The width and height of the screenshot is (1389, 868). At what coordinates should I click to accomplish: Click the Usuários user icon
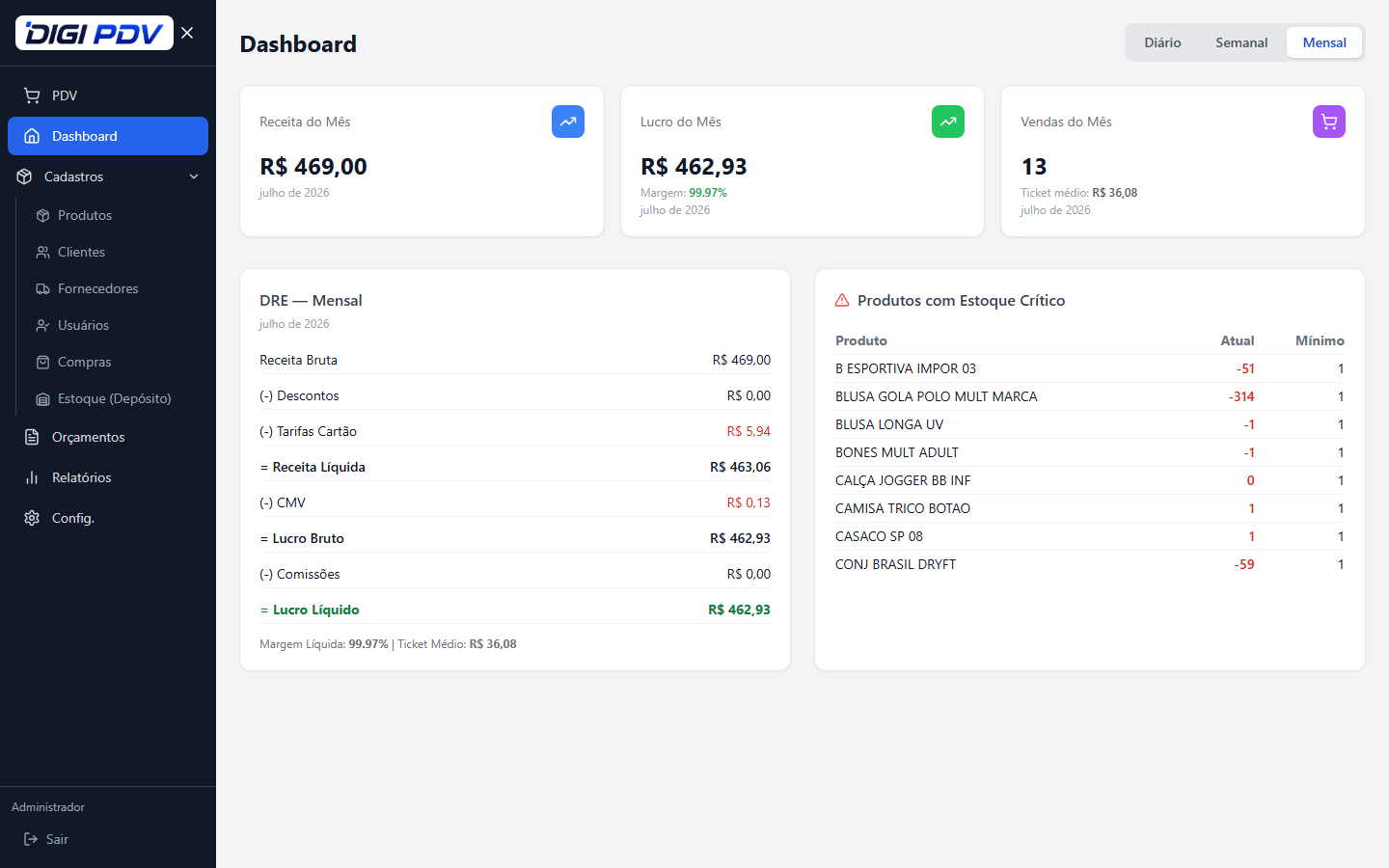click(42, 325)
